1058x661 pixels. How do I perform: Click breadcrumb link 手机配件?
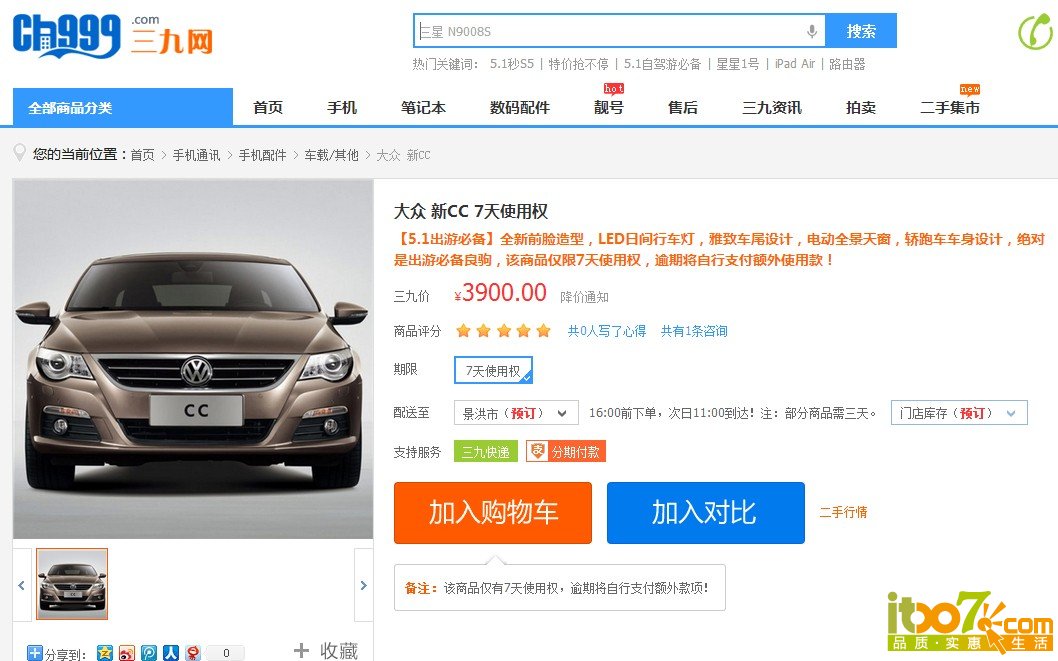click(x=262, y=155)
